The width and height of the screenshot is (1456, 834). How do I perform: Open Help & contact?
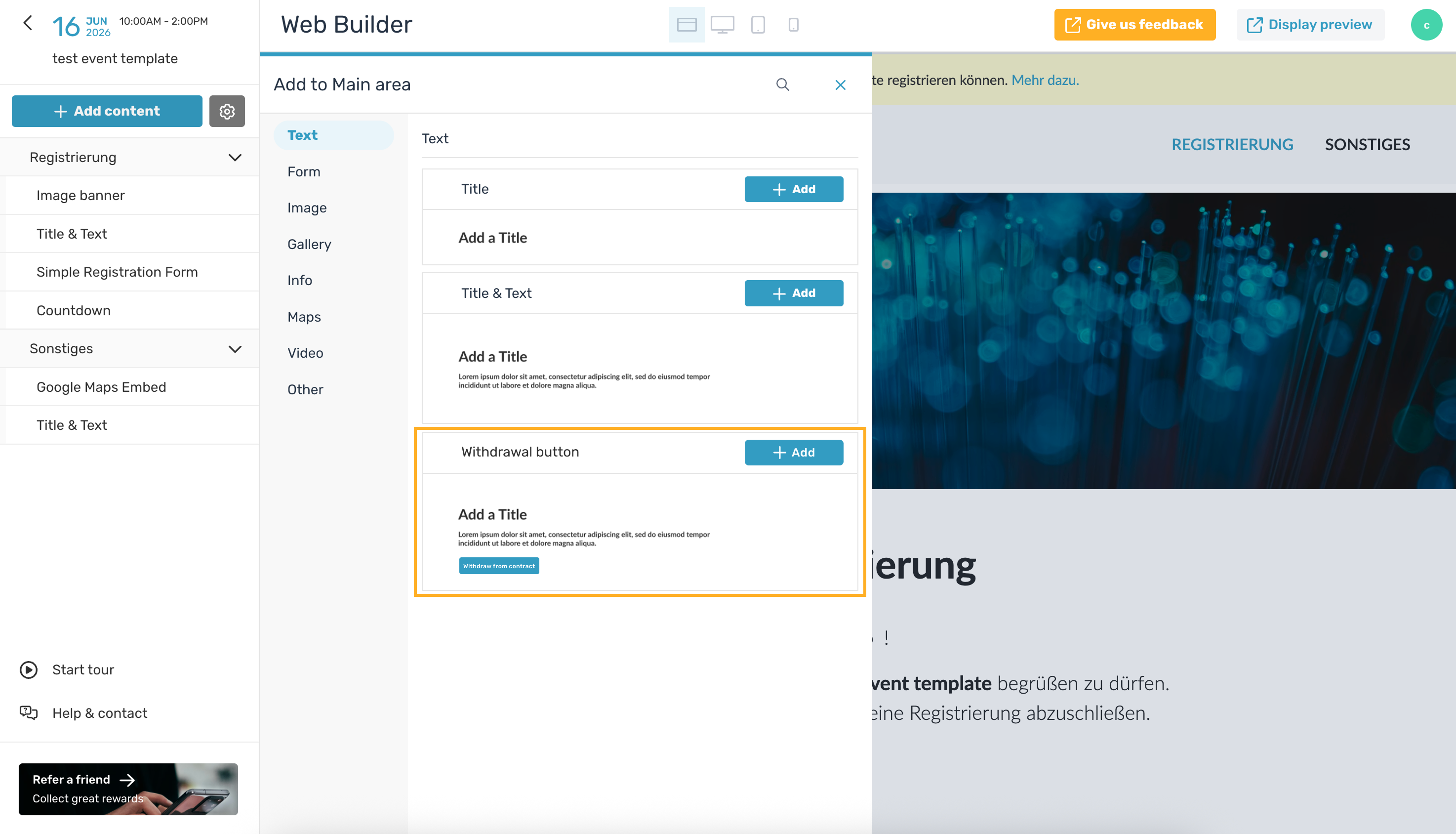(100, 713)
